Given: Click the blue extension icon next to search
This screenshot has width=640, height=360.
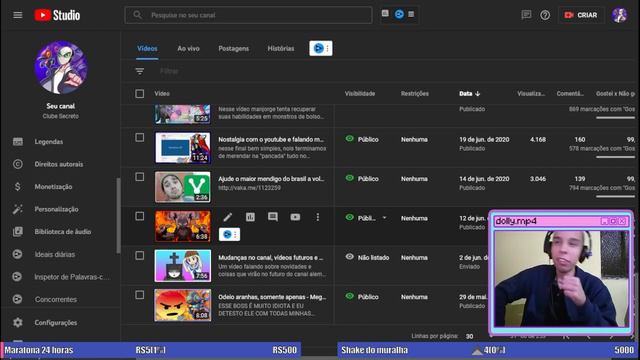Looking at the screenshot, I should pos(399,14).
